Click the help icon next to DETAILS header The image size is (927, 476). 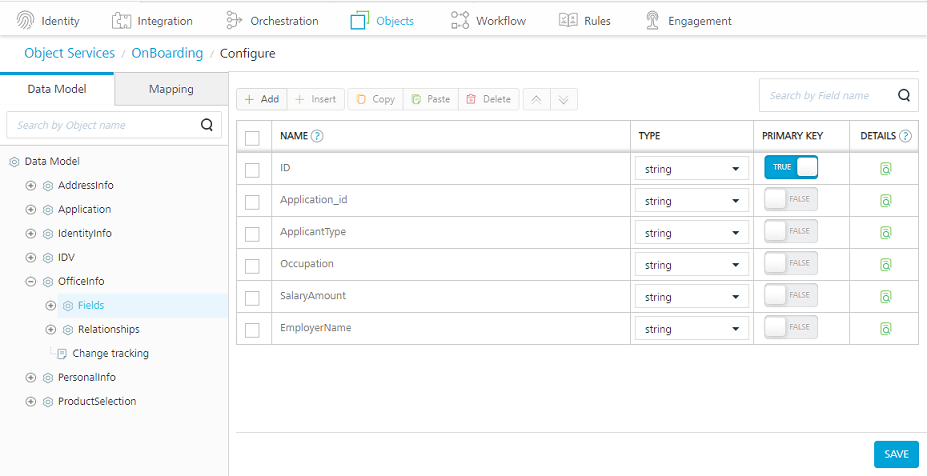click(x=905, y=136)
